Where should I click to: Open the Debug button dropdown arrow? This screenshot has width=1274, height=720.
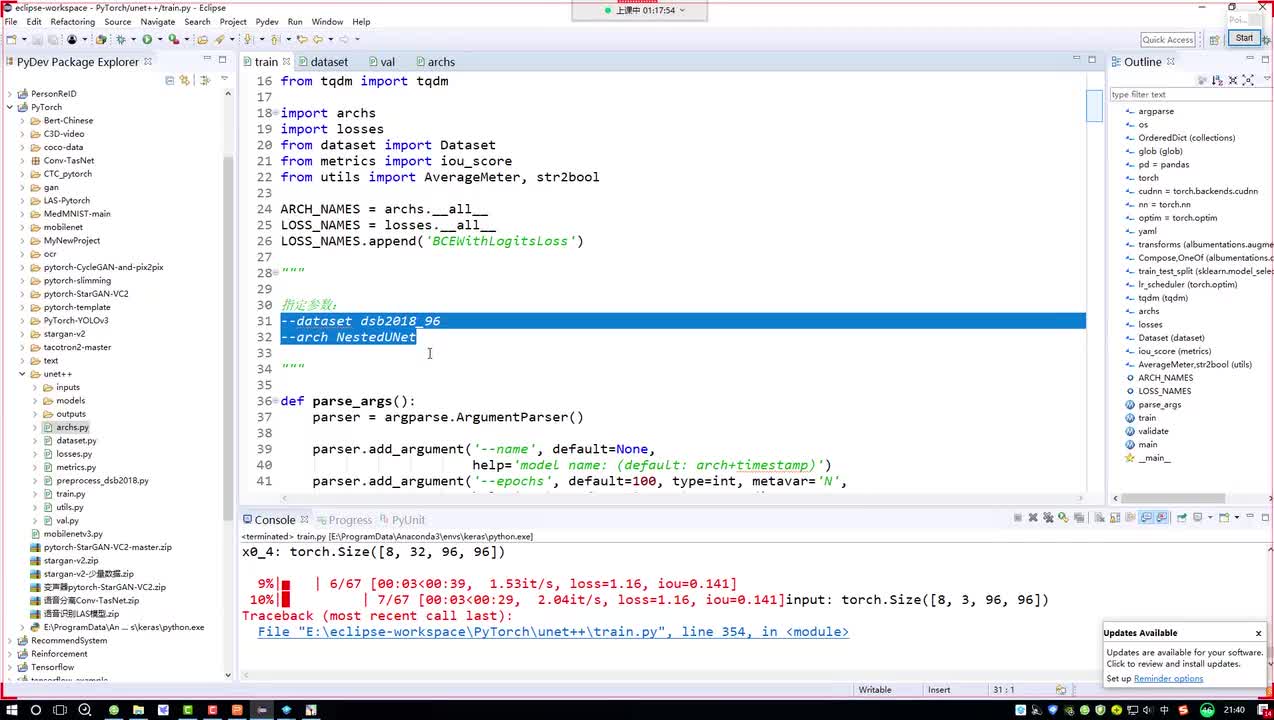coord(133,39)
